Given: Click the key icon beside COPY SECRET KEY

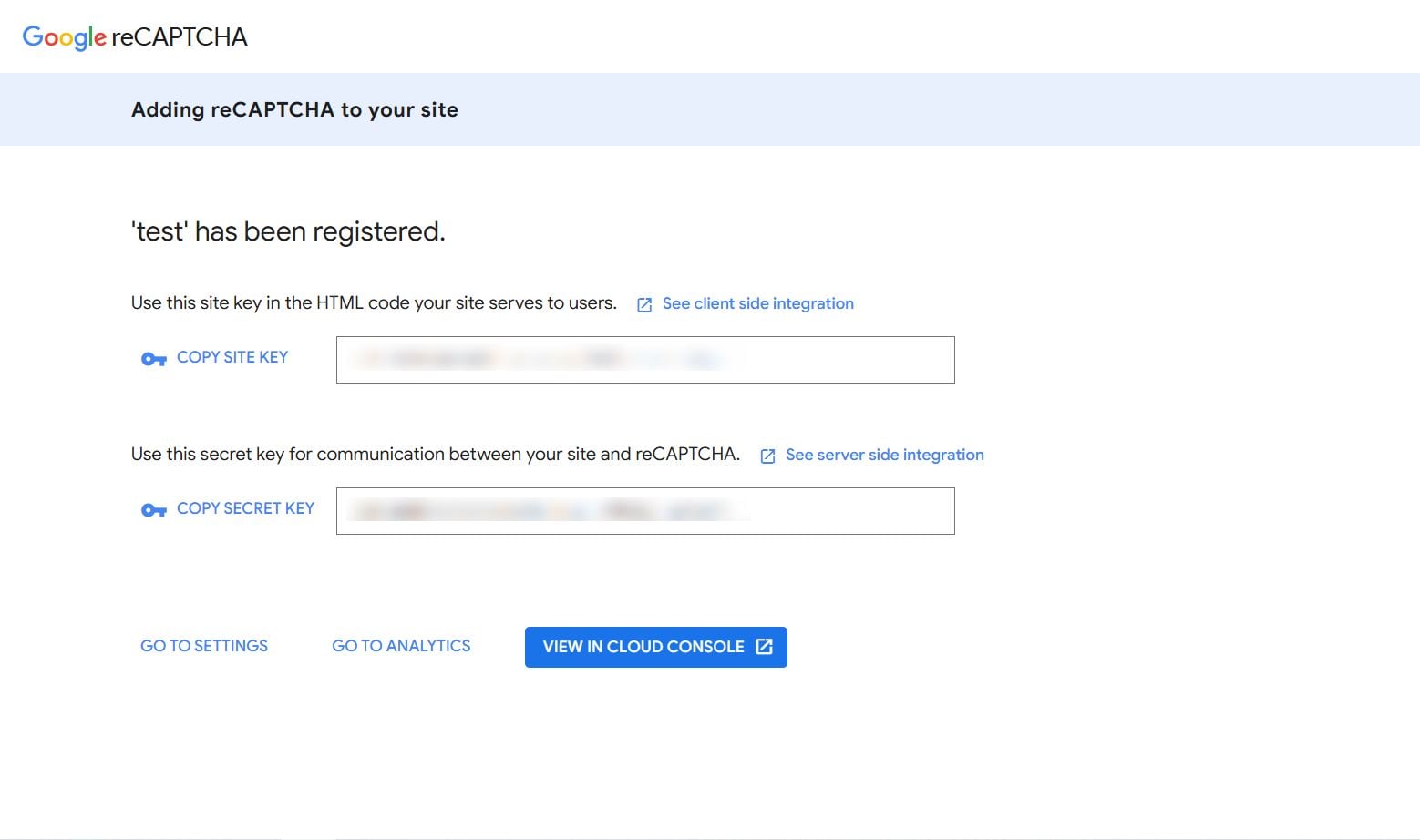Looking at the screenshot, I should click(154, 510).
